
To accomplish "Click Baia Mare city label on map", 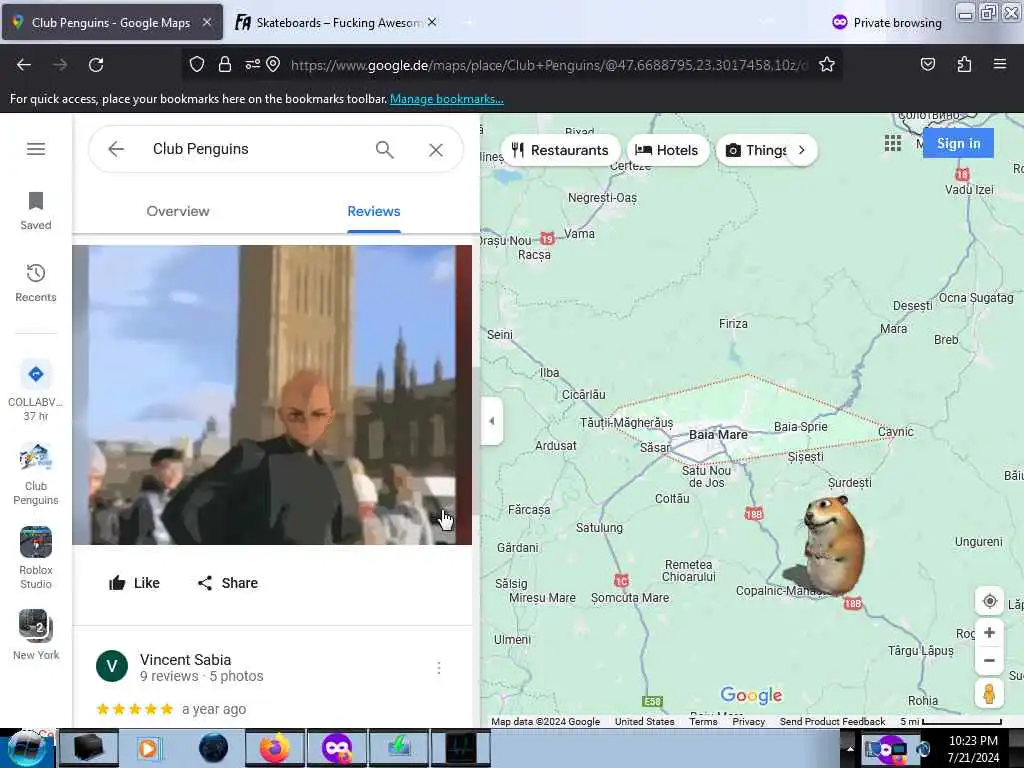I will [718, 434].
